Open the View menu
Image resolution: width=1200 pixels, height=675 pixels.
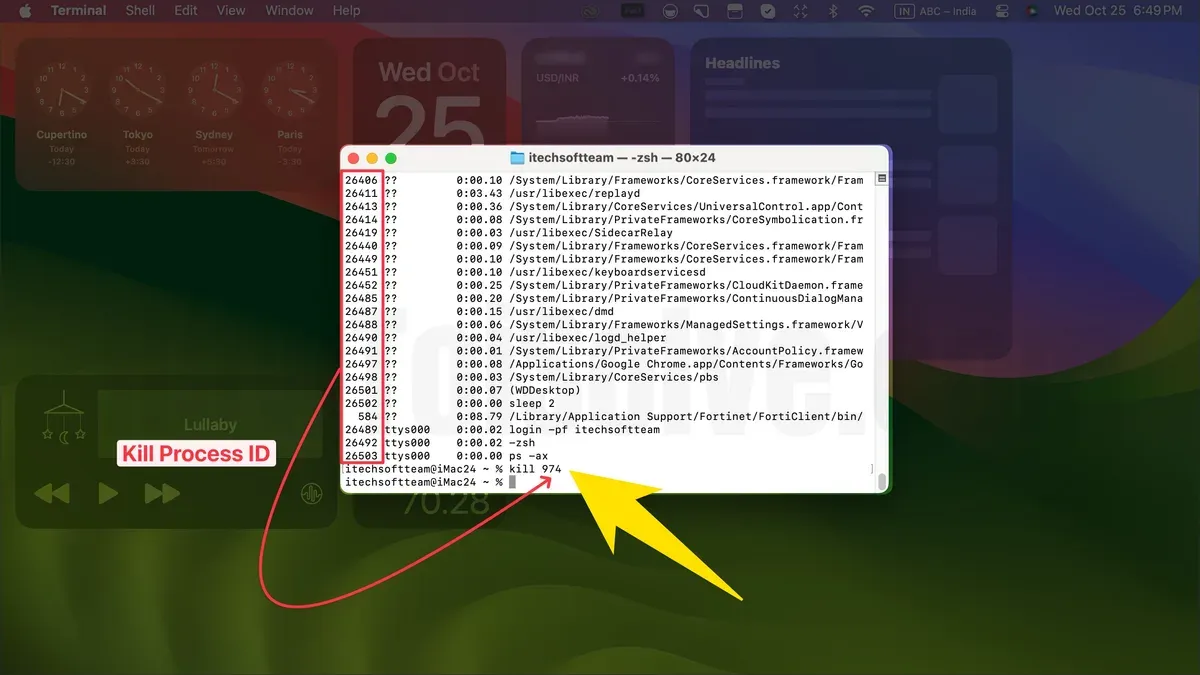[x=231, y=11]
